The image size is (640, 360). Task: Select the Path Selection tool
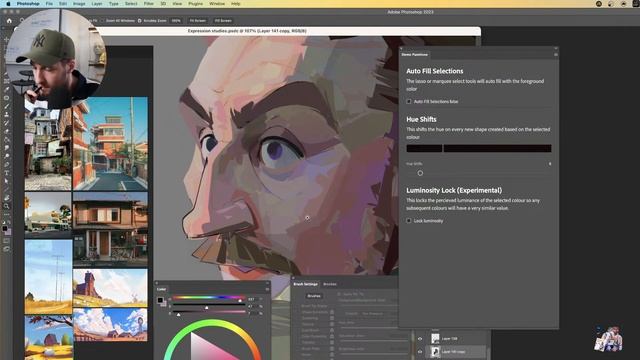(7, 181)
